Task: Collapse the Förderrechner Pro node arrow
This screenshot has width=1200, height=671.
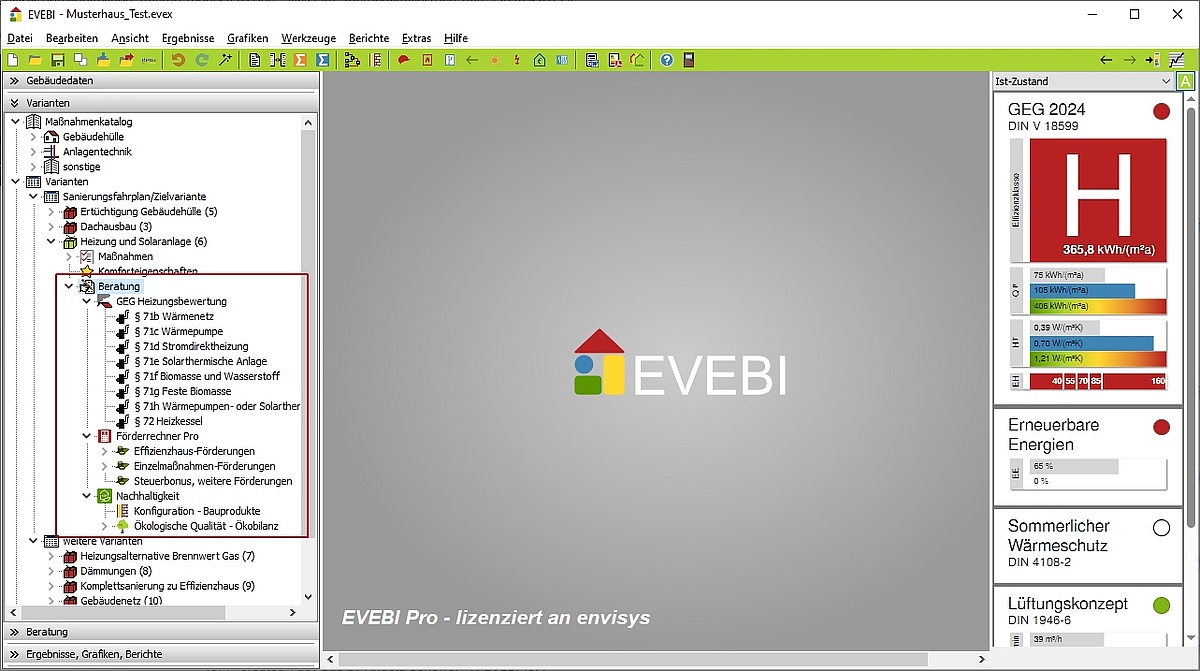Action: point(87,436)
